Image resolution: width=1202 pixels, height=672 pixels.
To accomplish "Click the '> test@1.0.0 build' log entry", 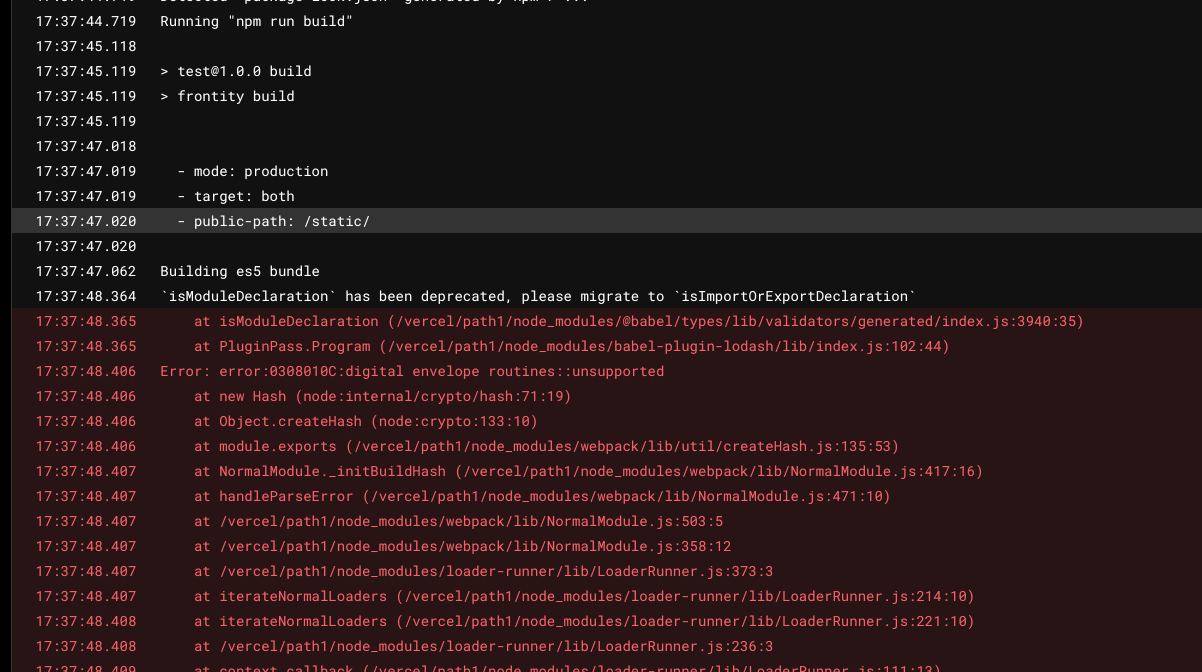I will pyautogui.click(x=236, y=71).
